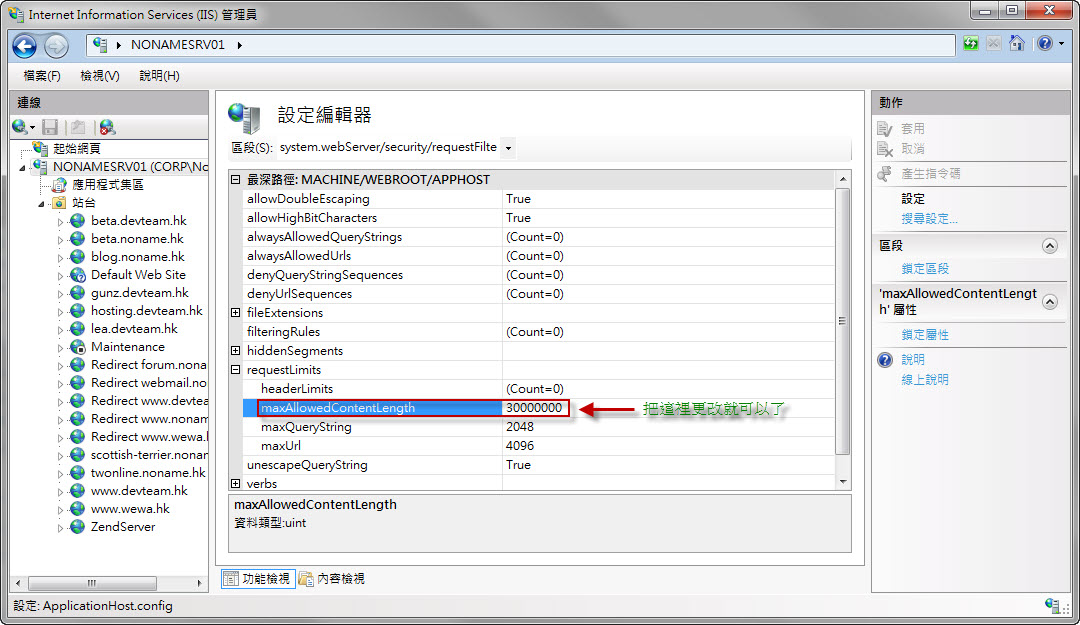
Task: Open the dropdown arrow beside the Help icon
Action: [1061, 43]
